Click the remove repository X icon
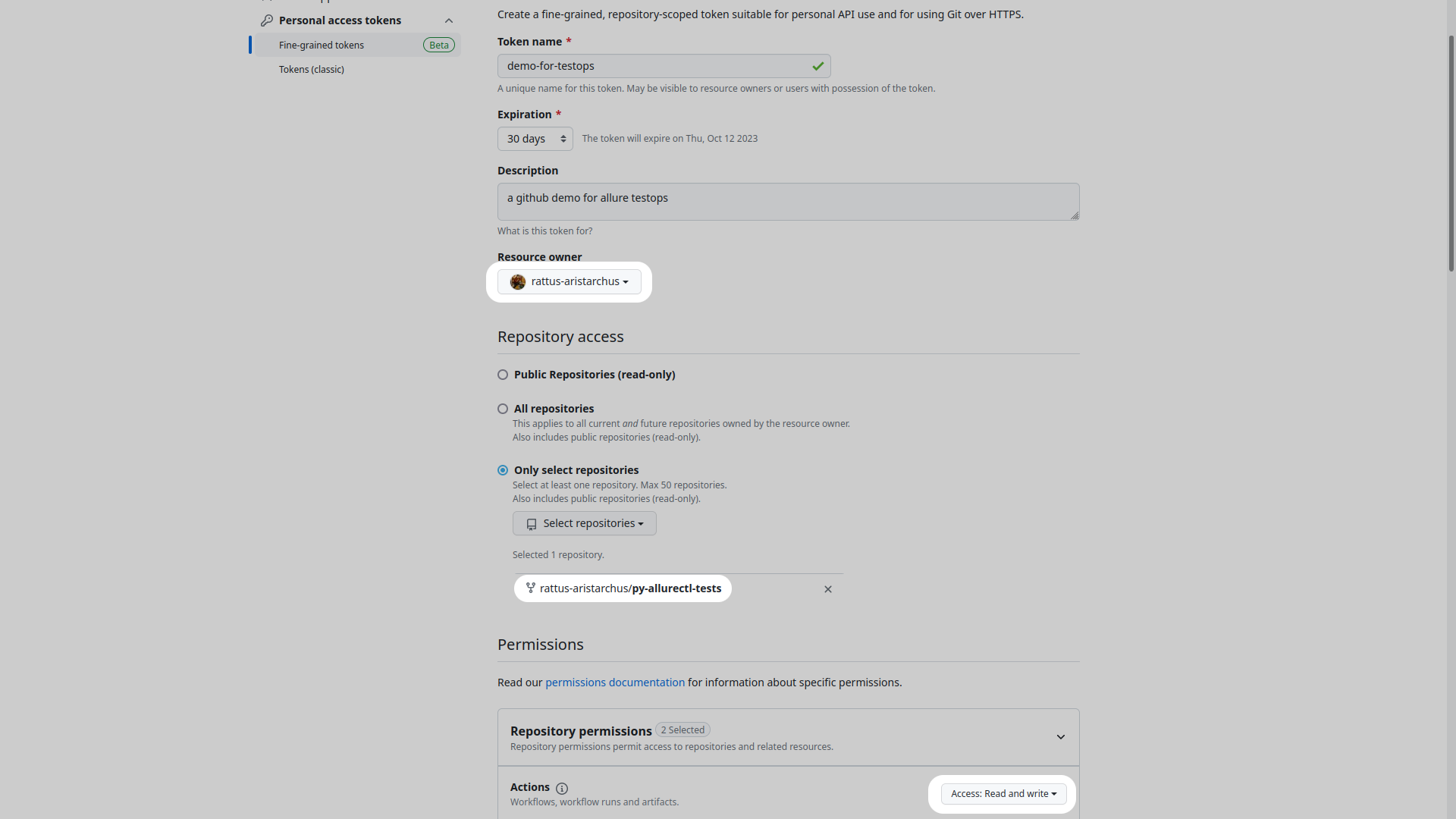Image resolution: width=1456 pixels, height=819 pixels. click(828, 589)
